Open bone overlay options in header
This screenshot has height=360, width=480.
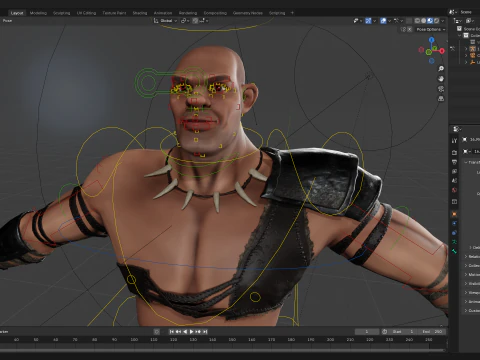tap(399, 21)
